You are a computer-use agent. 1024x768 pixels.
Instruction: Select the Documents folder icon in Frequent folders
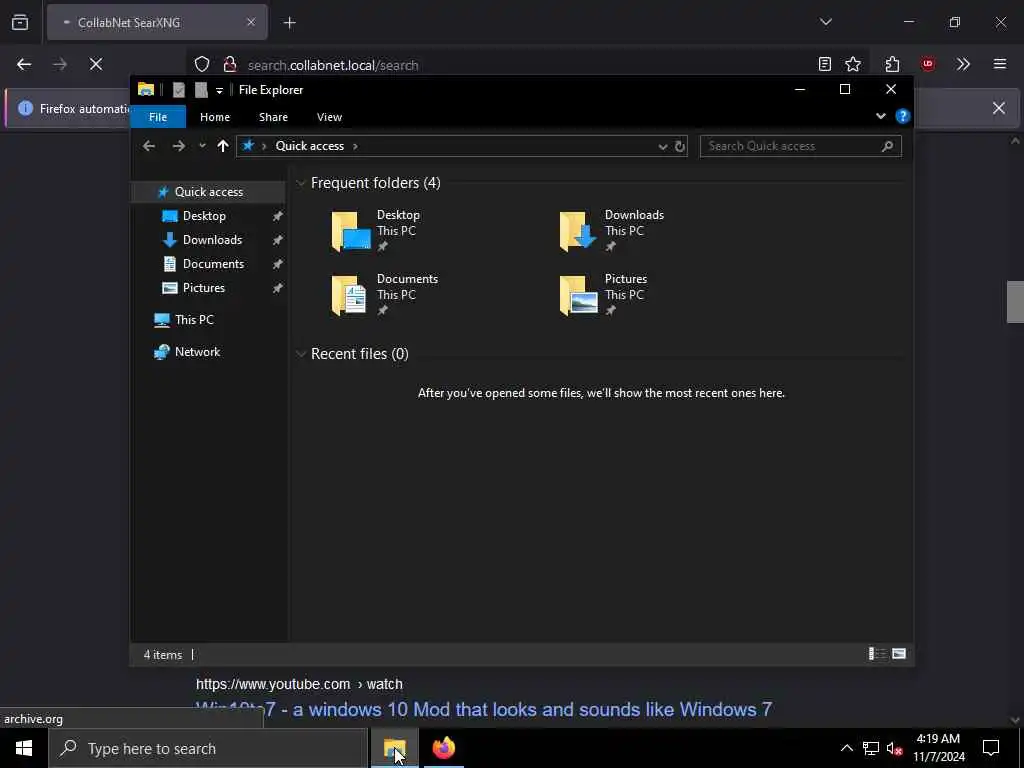349,295
